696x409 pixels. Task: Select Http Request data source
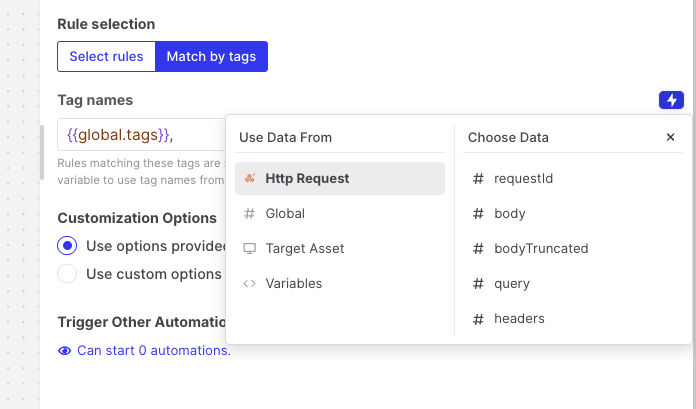340,179
